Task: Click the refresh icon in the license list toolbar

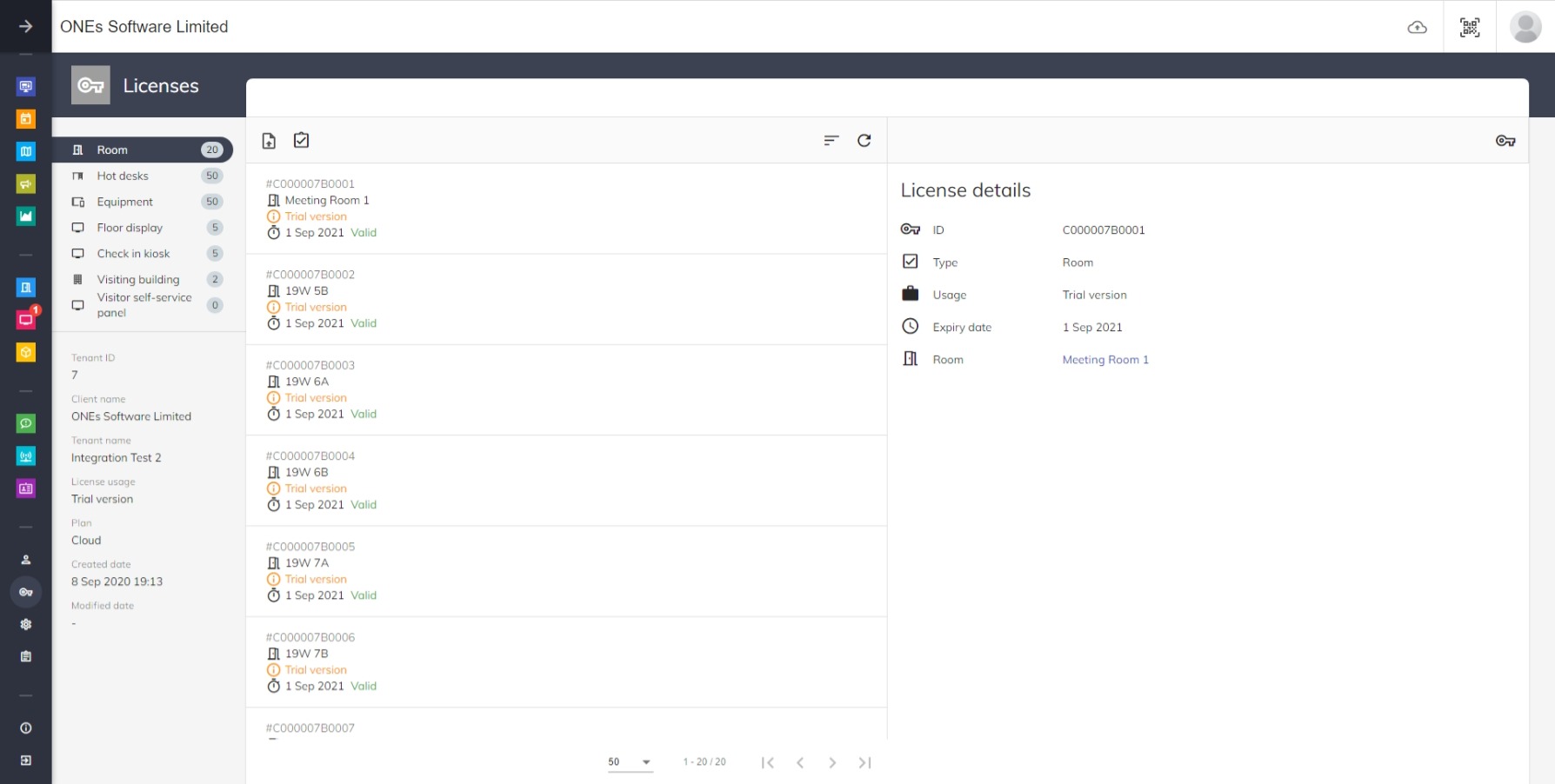Action: pos(864,141)
